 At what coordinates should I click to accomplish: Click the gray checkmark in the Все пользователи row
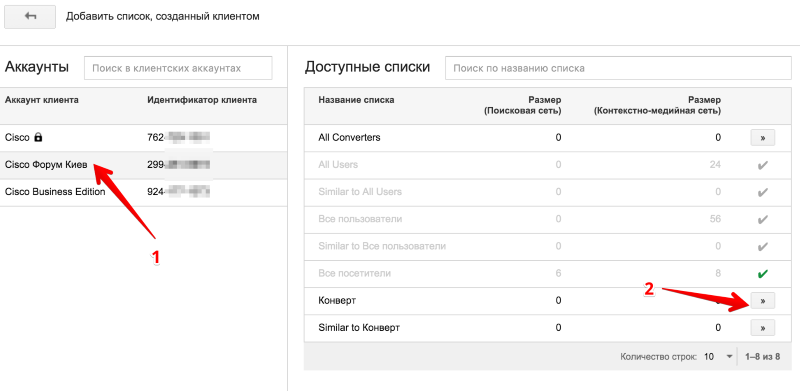(x=763, y=219)
